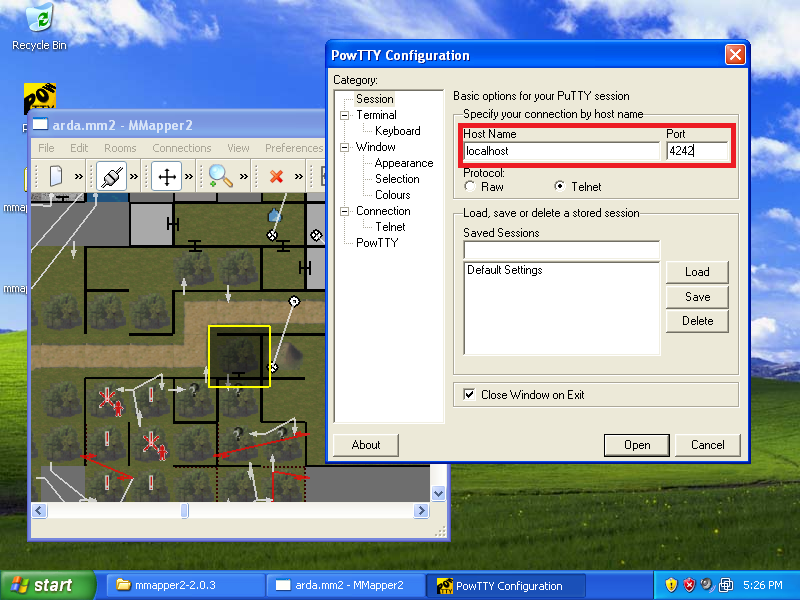Click the network monitors tray icon
The width and height of the screenshot is (800, 600).
[726, 585]
